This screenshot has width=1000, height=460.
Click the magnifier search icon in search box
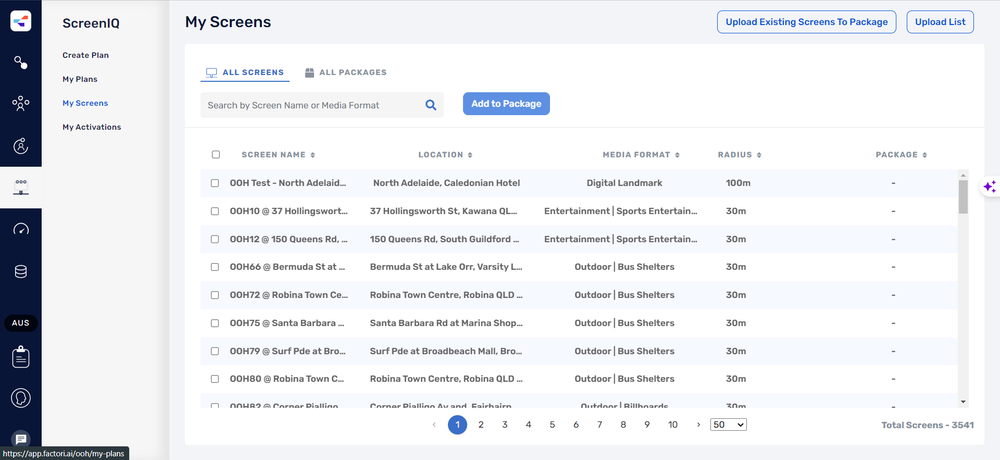click(x=430, y=105)
